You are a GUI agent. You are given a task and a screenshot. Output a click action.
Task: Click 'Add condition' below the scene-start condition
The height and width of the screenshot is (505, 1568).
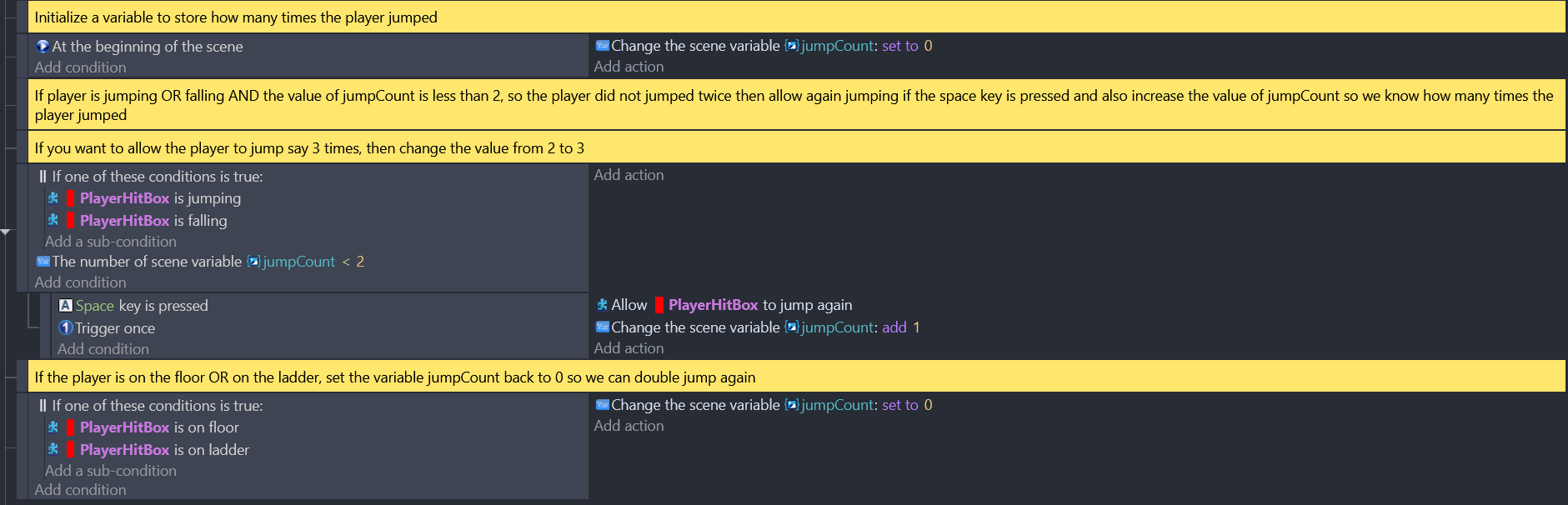coord(80,67)
